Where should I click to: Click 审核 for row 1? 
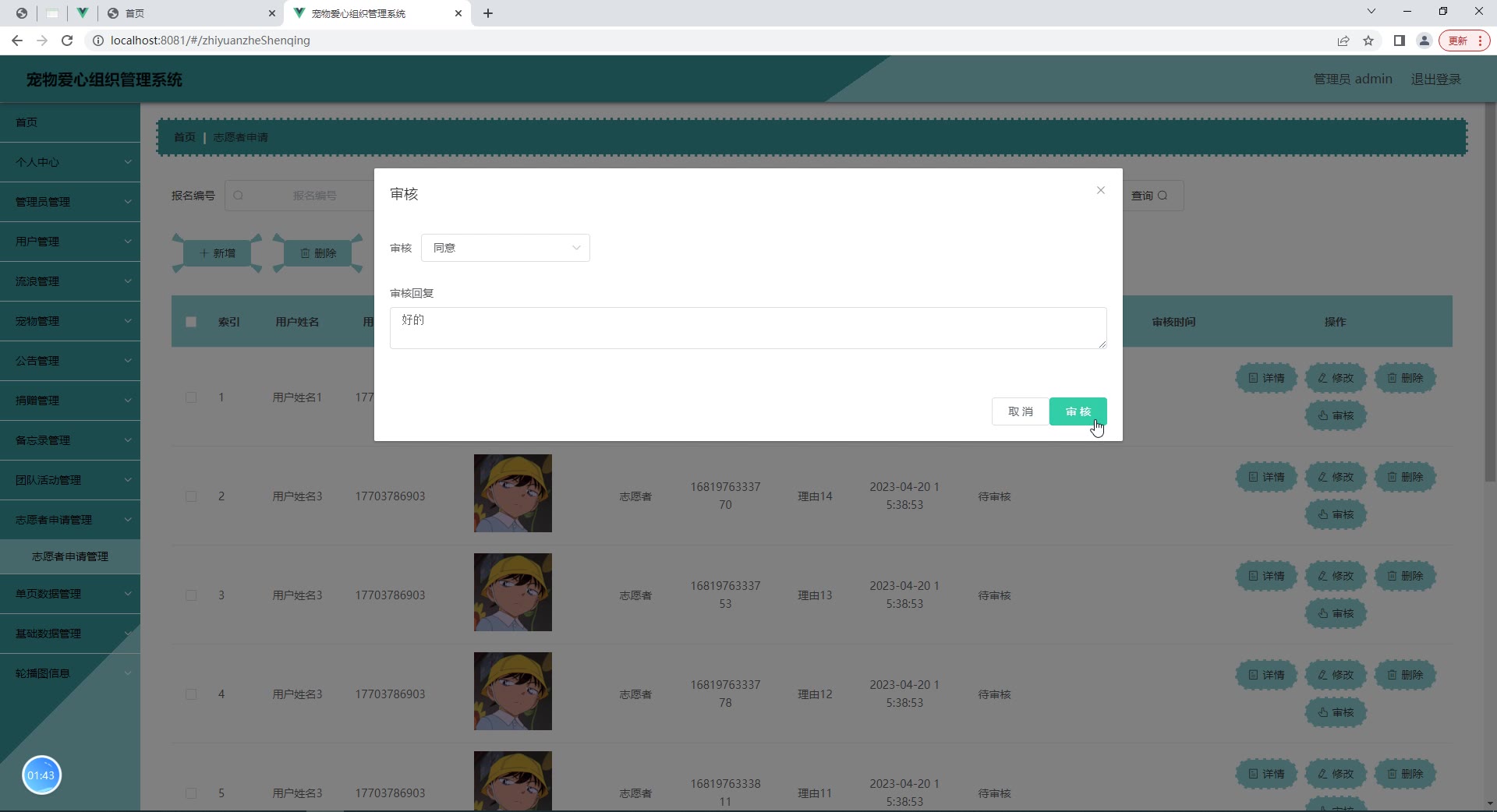pos(1336,415)
